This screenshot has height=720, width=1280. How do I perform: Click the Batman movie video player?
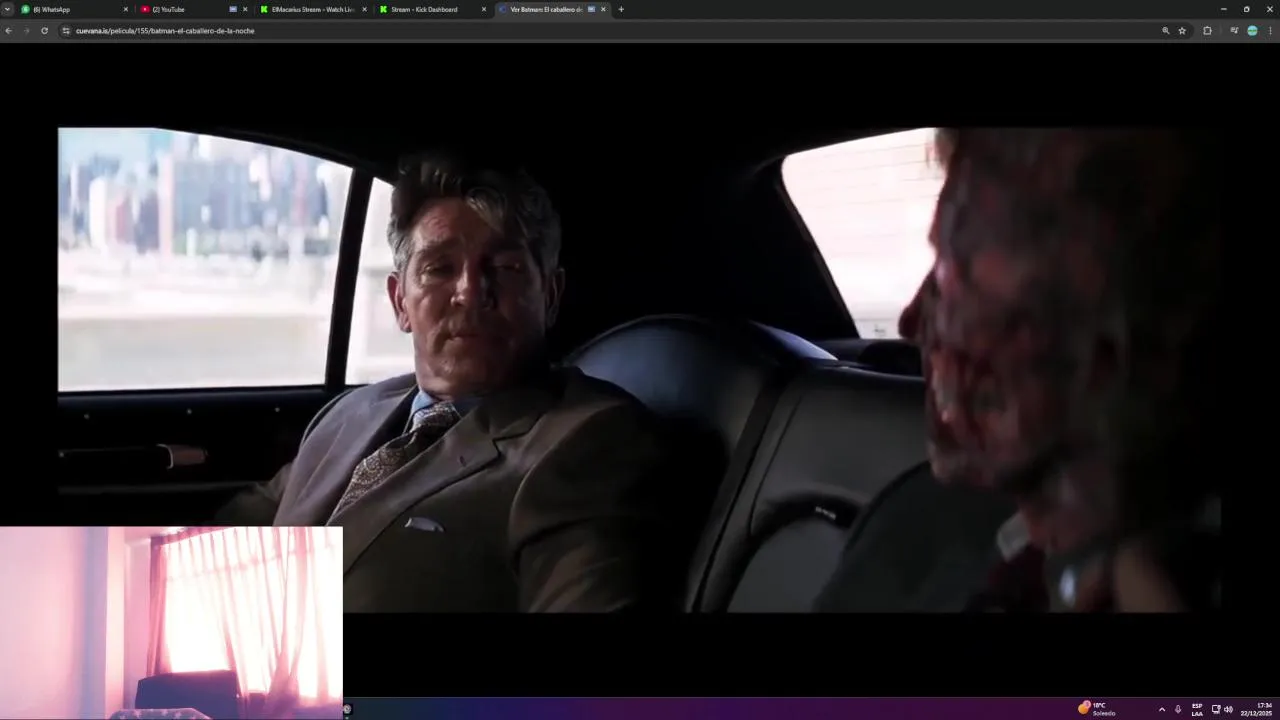[640, 369]
